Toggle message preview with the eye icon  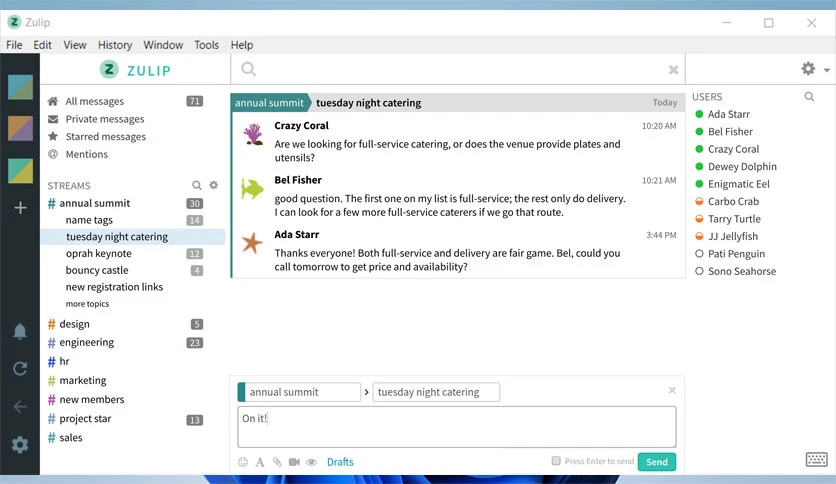[x=311, y=462]
